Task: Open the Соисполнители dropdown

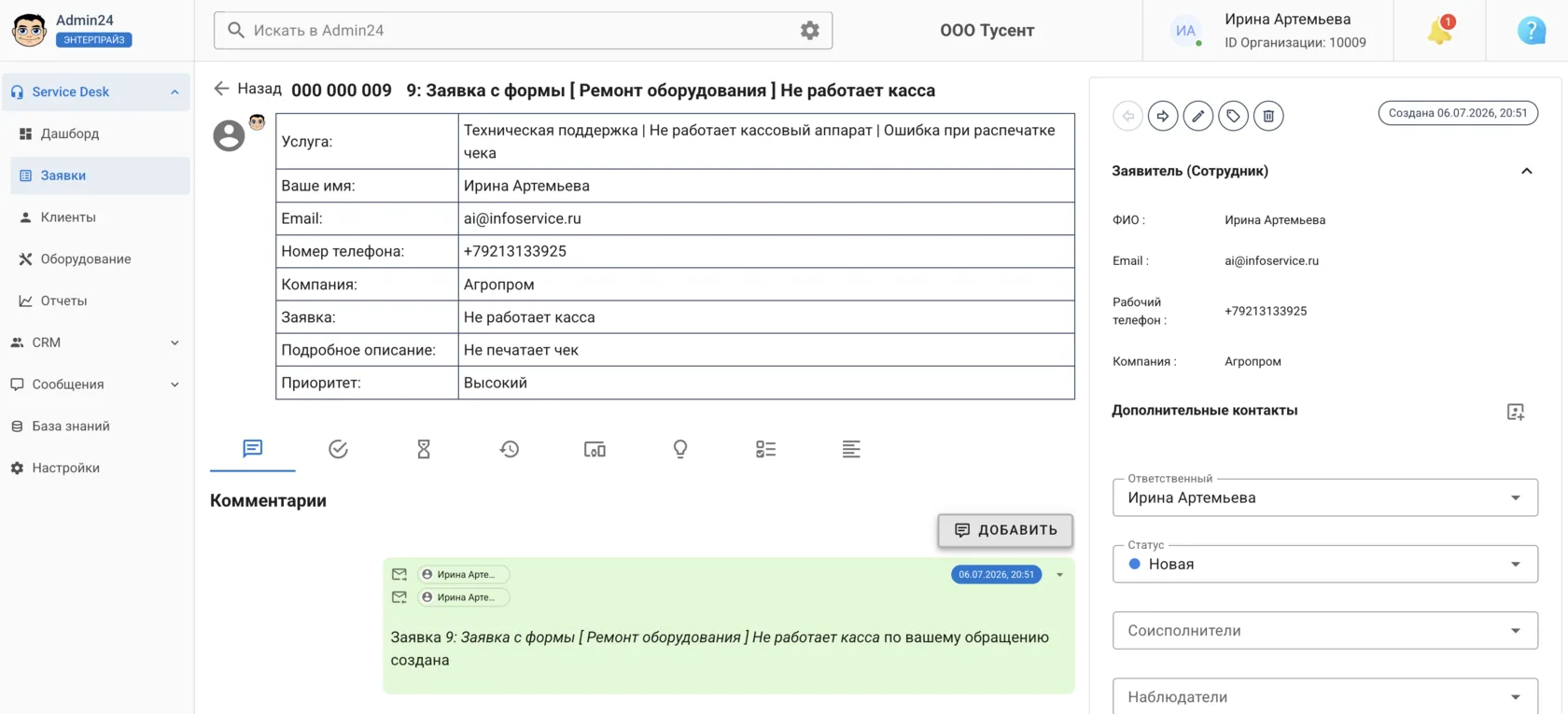Action: pos(1325,631)
